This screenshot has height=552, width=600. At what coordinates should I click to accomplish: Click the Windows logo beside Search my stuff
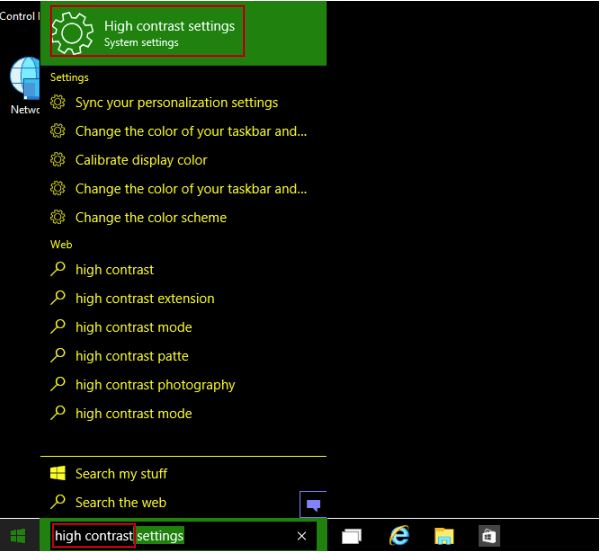(58, 474)
